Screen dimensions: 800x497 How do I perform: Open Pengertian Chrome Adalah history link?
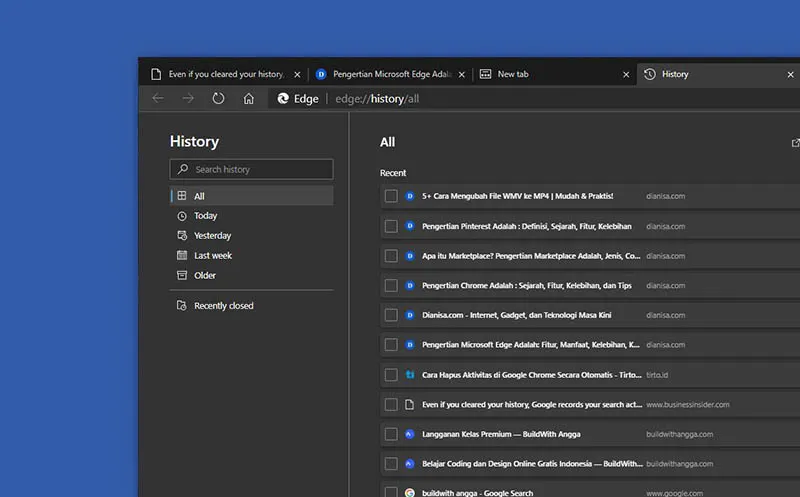tap(527, 286)
